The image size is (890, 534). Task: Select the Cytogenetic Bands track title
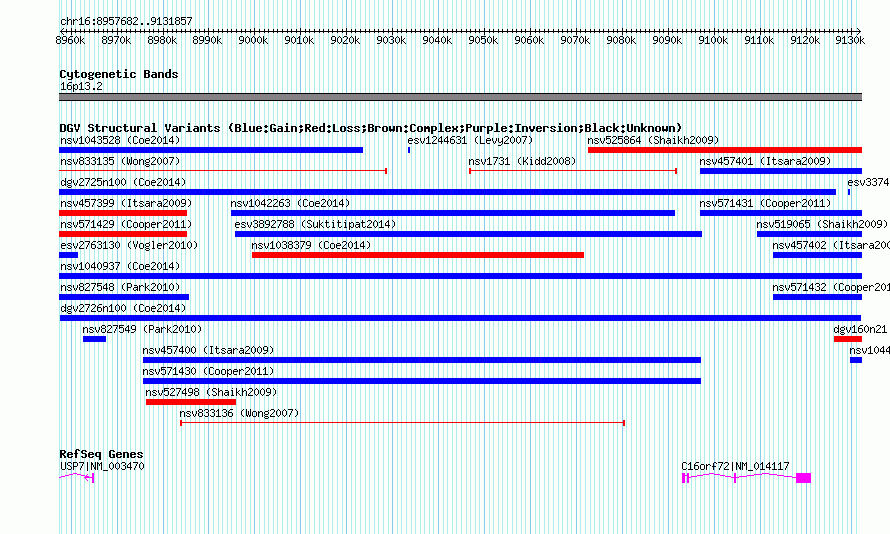[119, 74]
